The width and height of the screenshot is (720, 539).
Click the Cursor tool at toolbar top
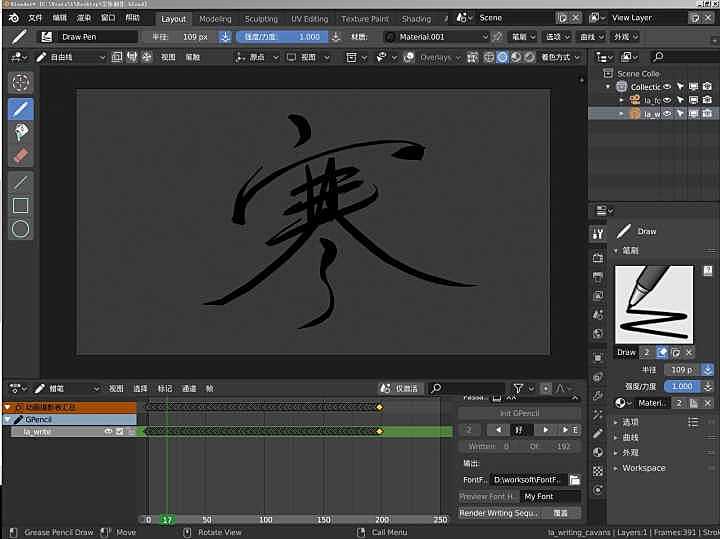pos(20,81)
